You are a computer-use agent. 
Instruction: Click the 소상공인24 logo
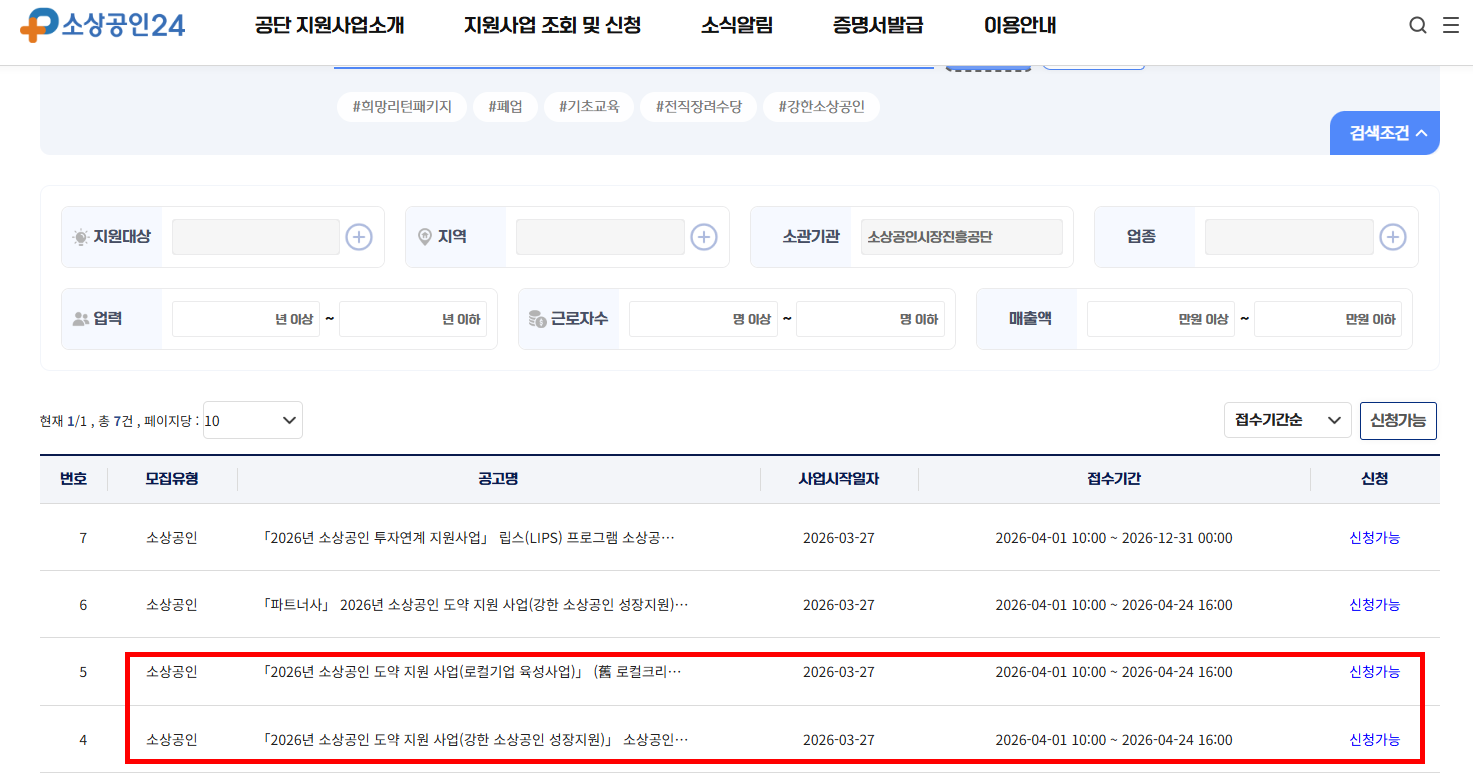tap(103, 25)
